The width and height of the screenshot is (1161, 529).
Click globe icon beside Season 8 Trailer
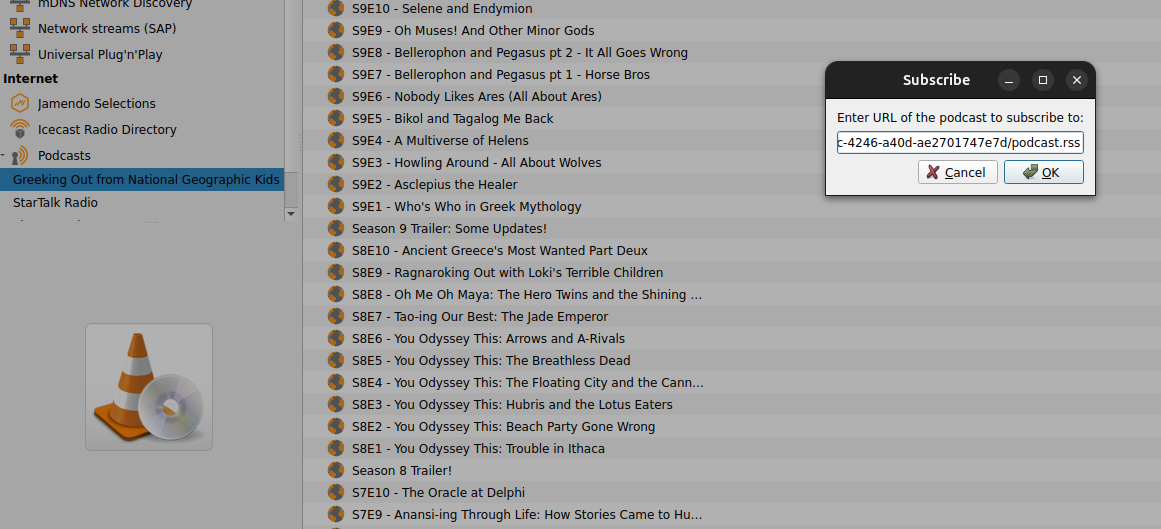(337, 470)
